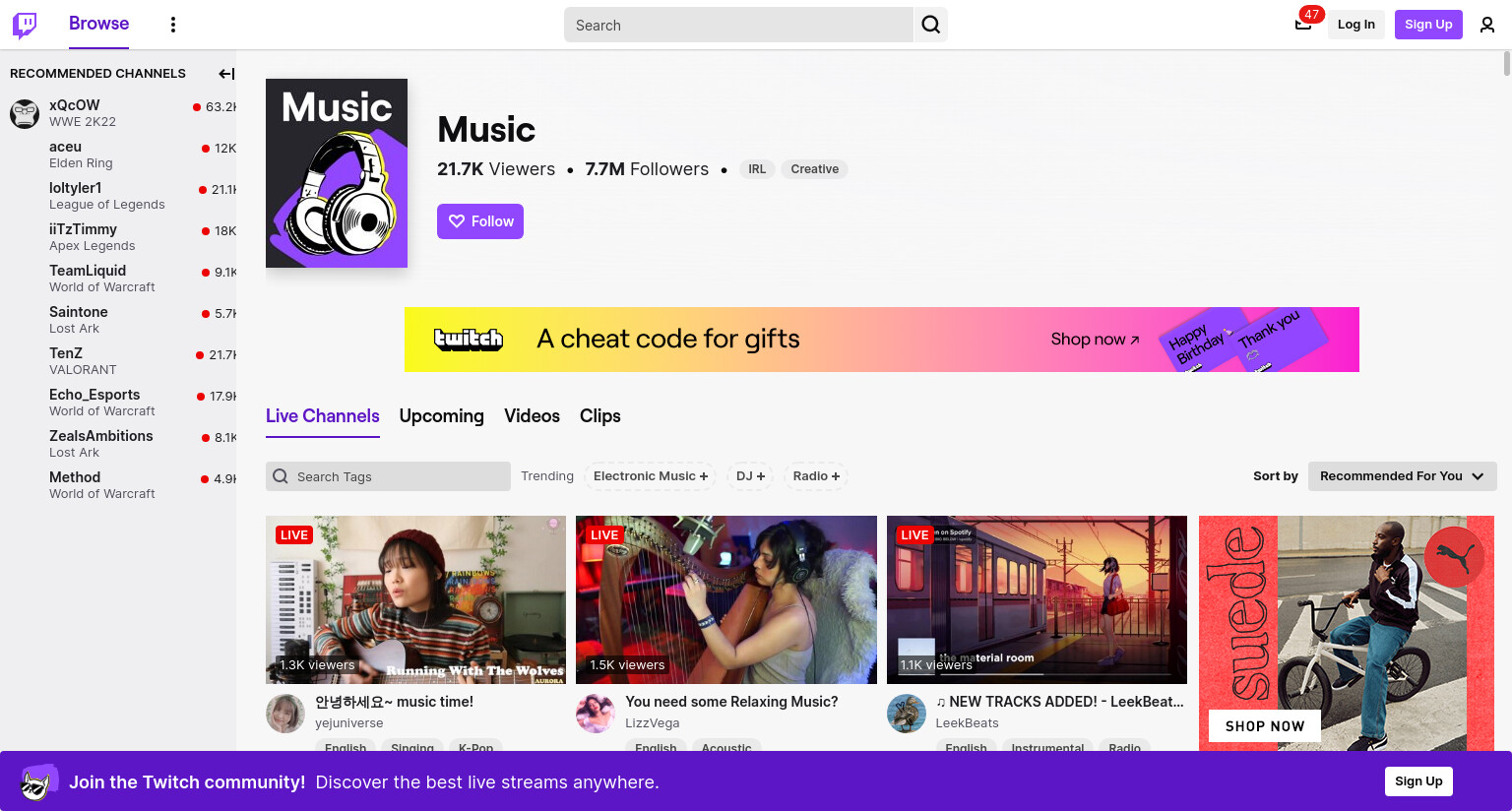This screenshot has height=811, width=1512.
Task: Click the LeekBeats channel name
Action: pos(967,723)
